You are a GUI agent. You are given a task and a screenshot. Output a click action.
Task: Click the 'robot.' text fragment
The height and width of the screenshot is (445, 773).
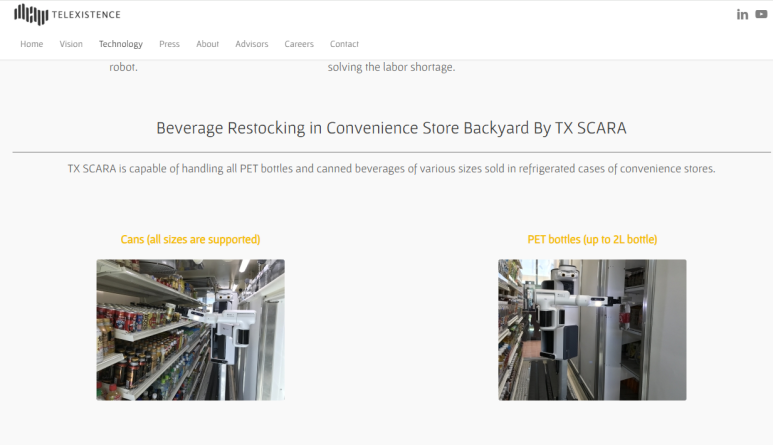[123, 67]
